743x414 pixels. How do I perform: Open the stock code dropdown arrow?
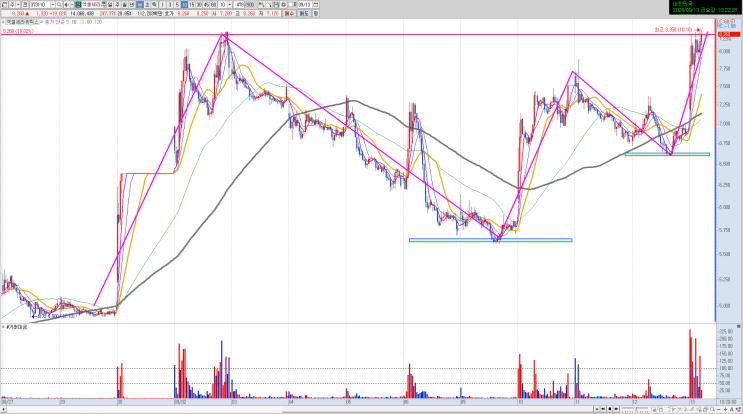(53, 4)
